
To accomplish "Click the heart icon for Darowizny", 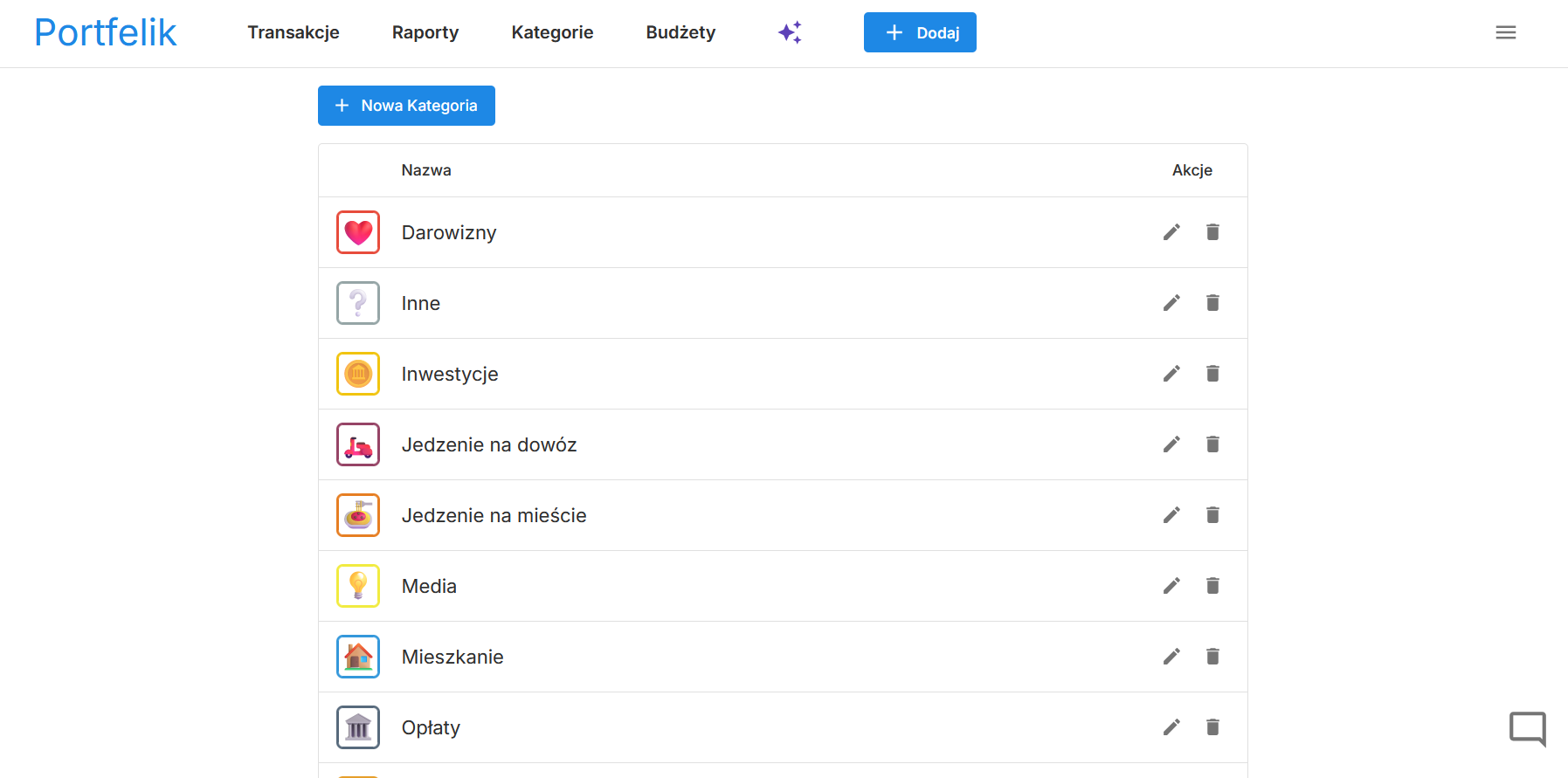I will [x=358, y=232].
